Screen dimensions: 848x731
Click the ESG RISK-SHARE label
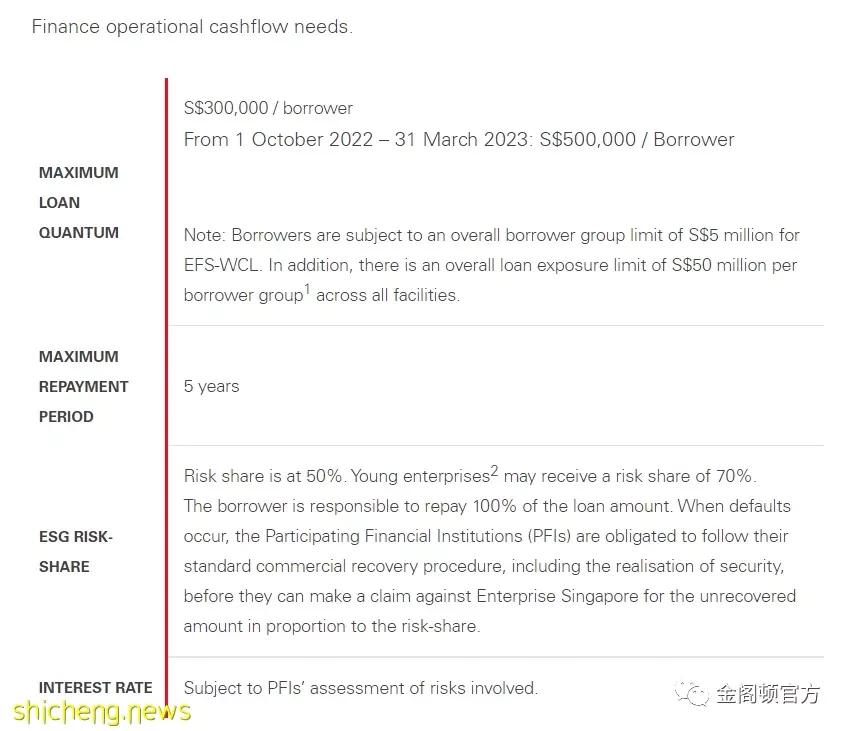click(x=76, y=551)
